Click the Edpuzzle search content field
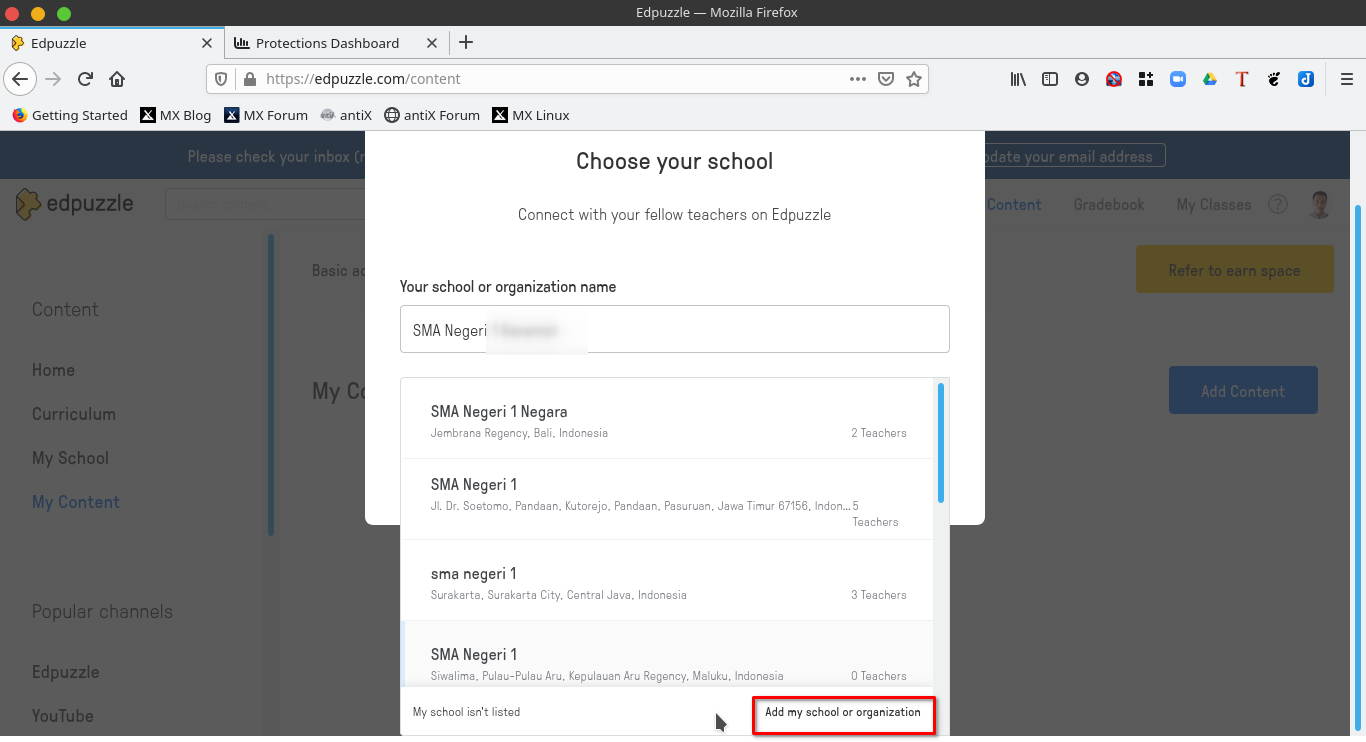 click(x=266, y=204)
